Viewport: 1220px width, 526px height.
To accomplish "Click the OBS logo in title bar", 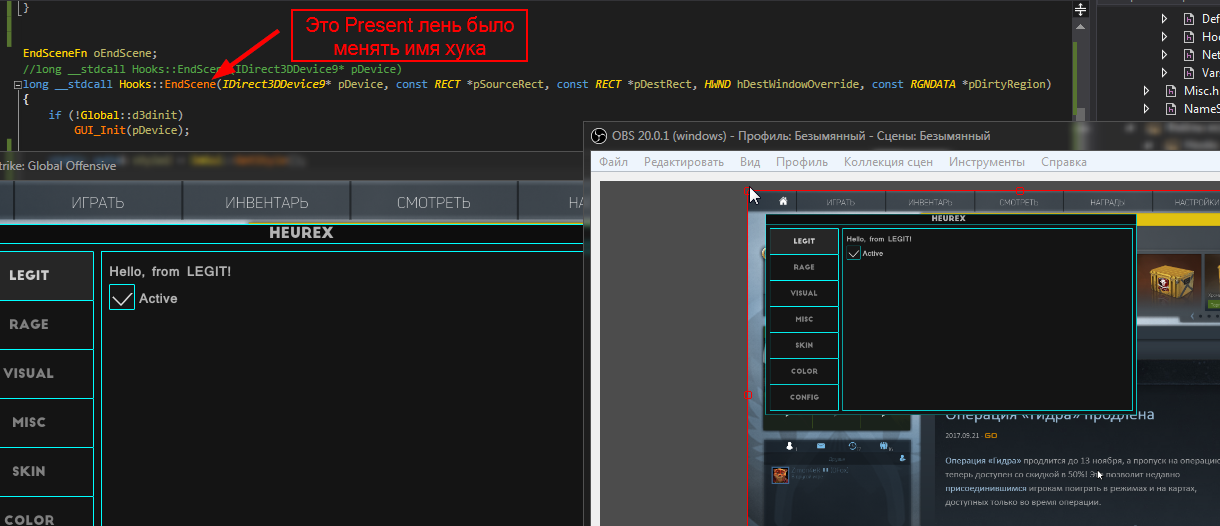I will (x=598, y=136).
